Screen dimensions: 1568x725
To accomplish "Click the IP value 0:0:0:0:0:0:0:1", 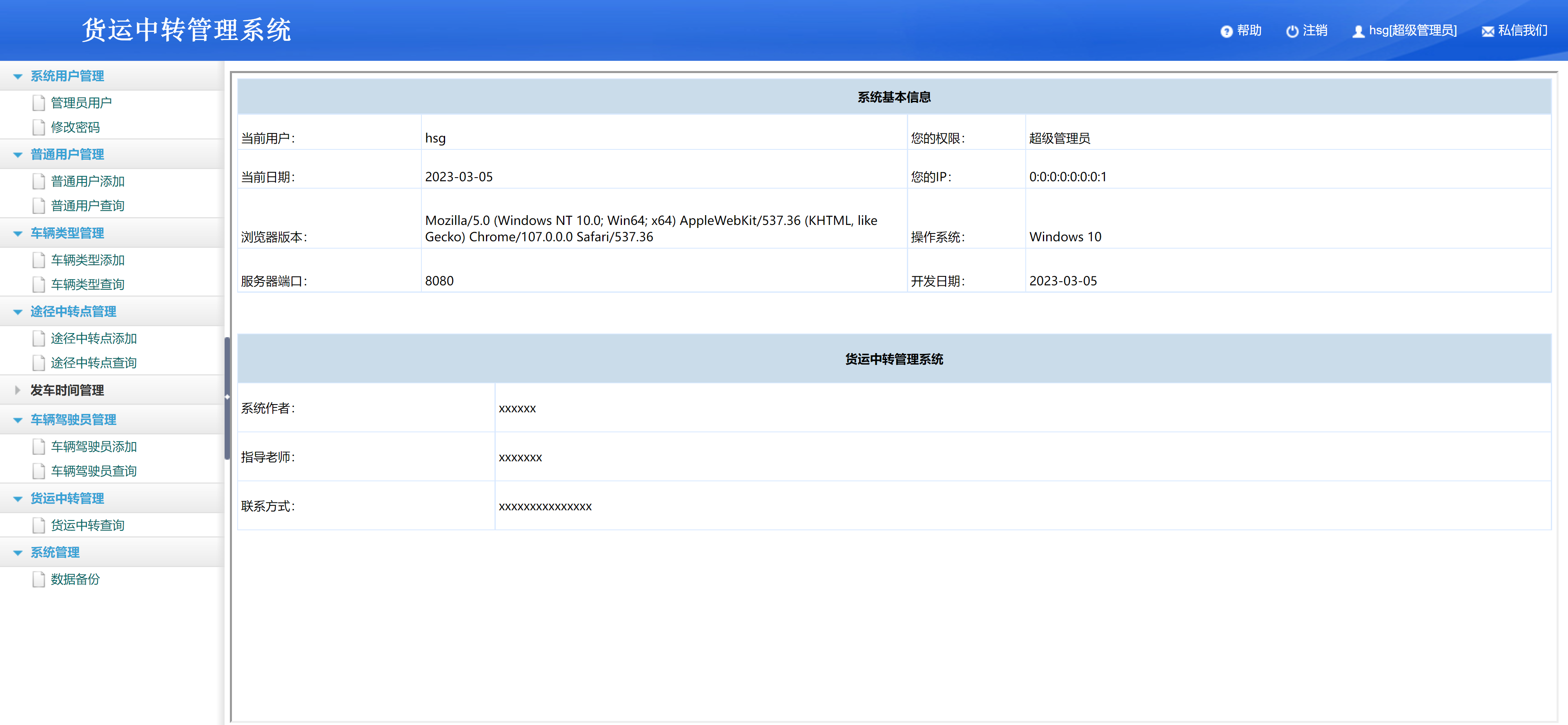I will tap(1068, 177).
